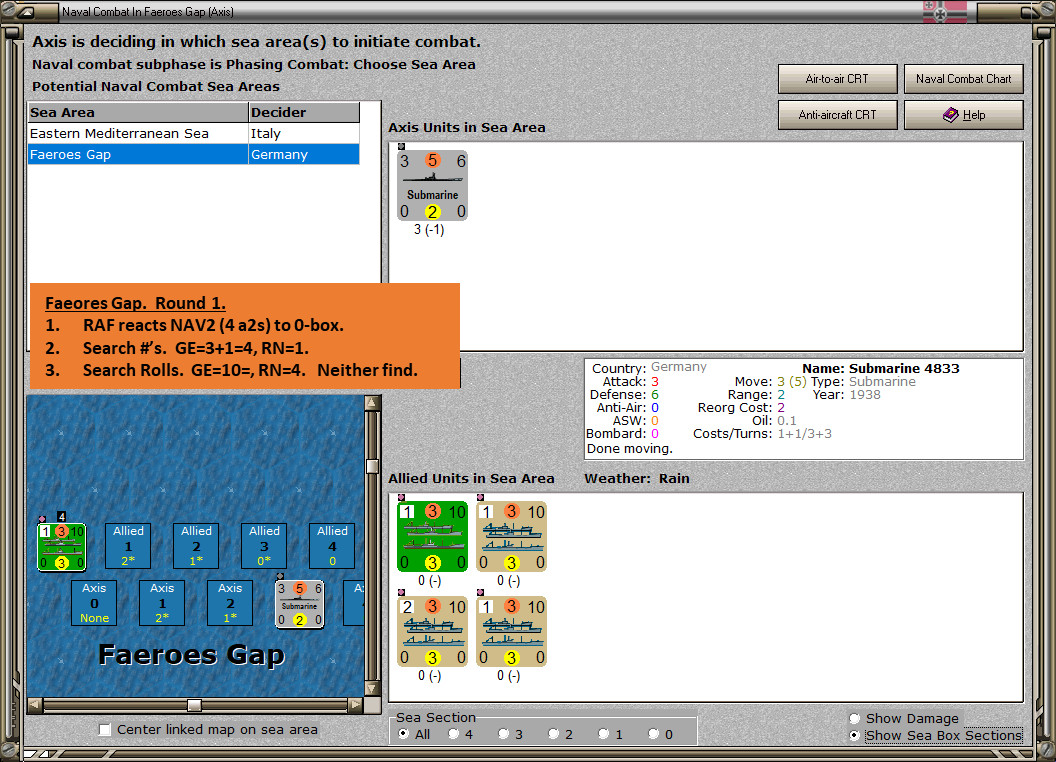1056x762 pixels.
Task: Select Show Sea Box Sections radio option
Action: coord(855,736)
